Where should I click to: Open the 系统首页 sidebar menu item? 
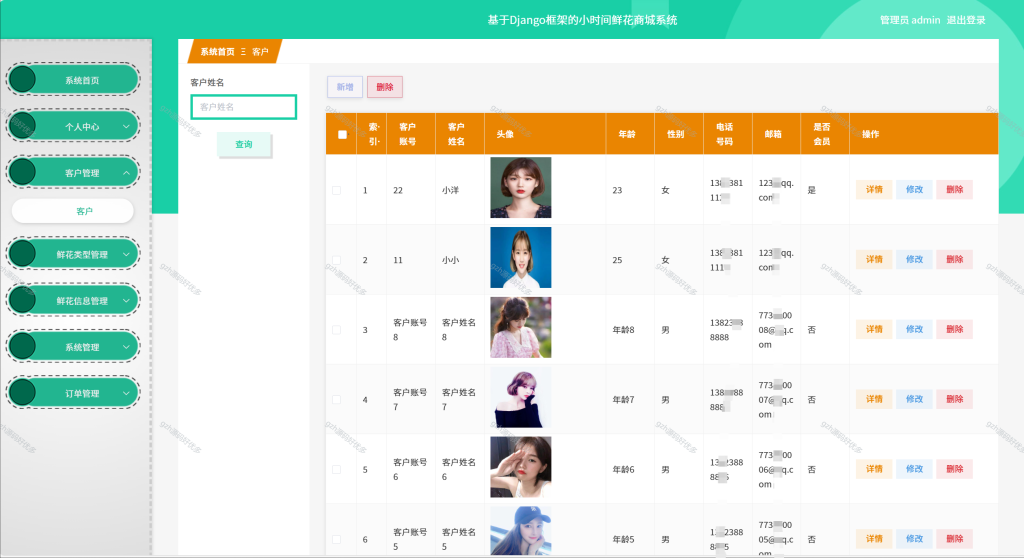coord(73,80)
